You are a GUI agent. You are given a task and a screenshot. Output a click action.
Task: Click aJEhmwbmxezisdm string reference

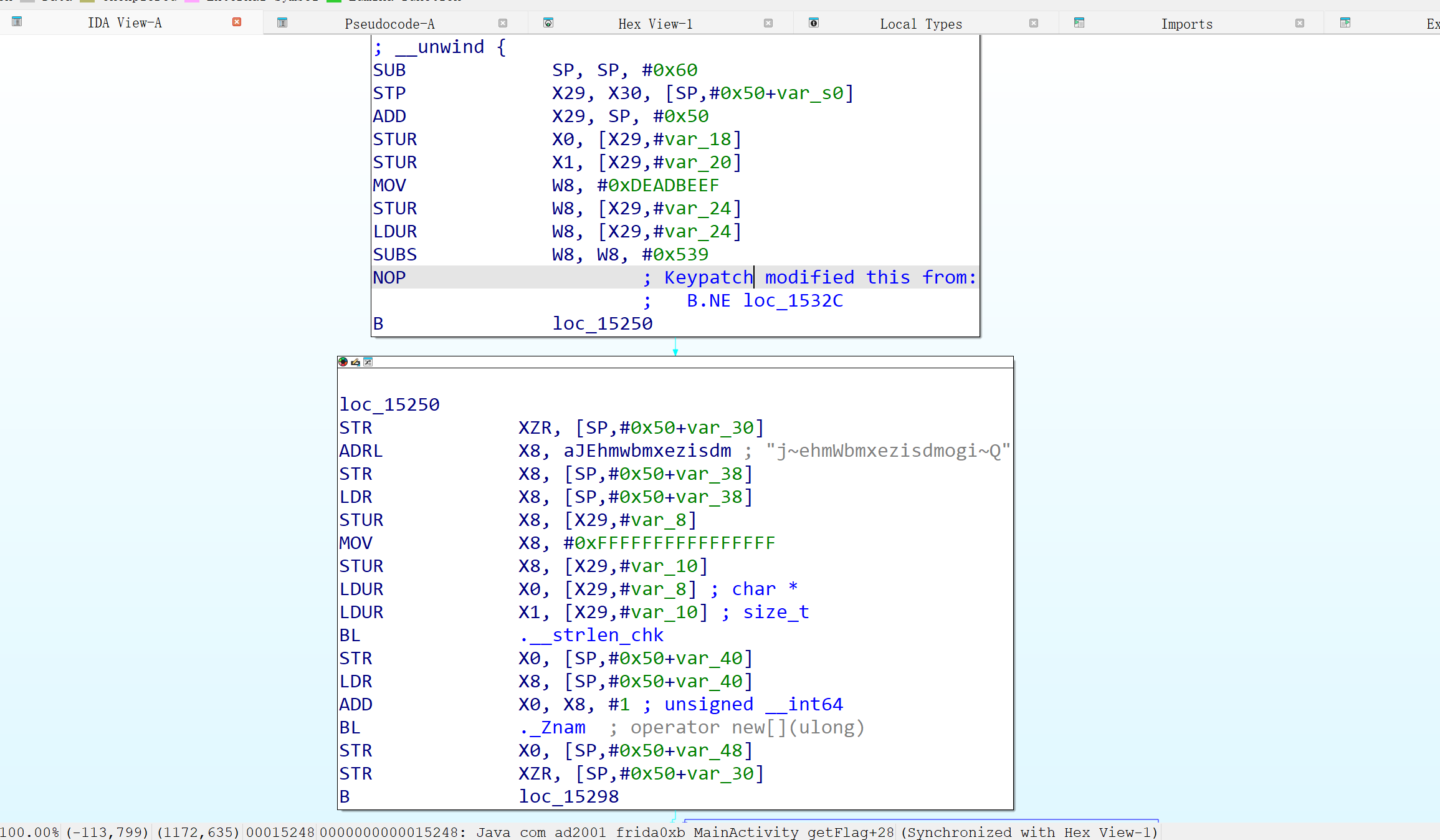pos(647,451)
